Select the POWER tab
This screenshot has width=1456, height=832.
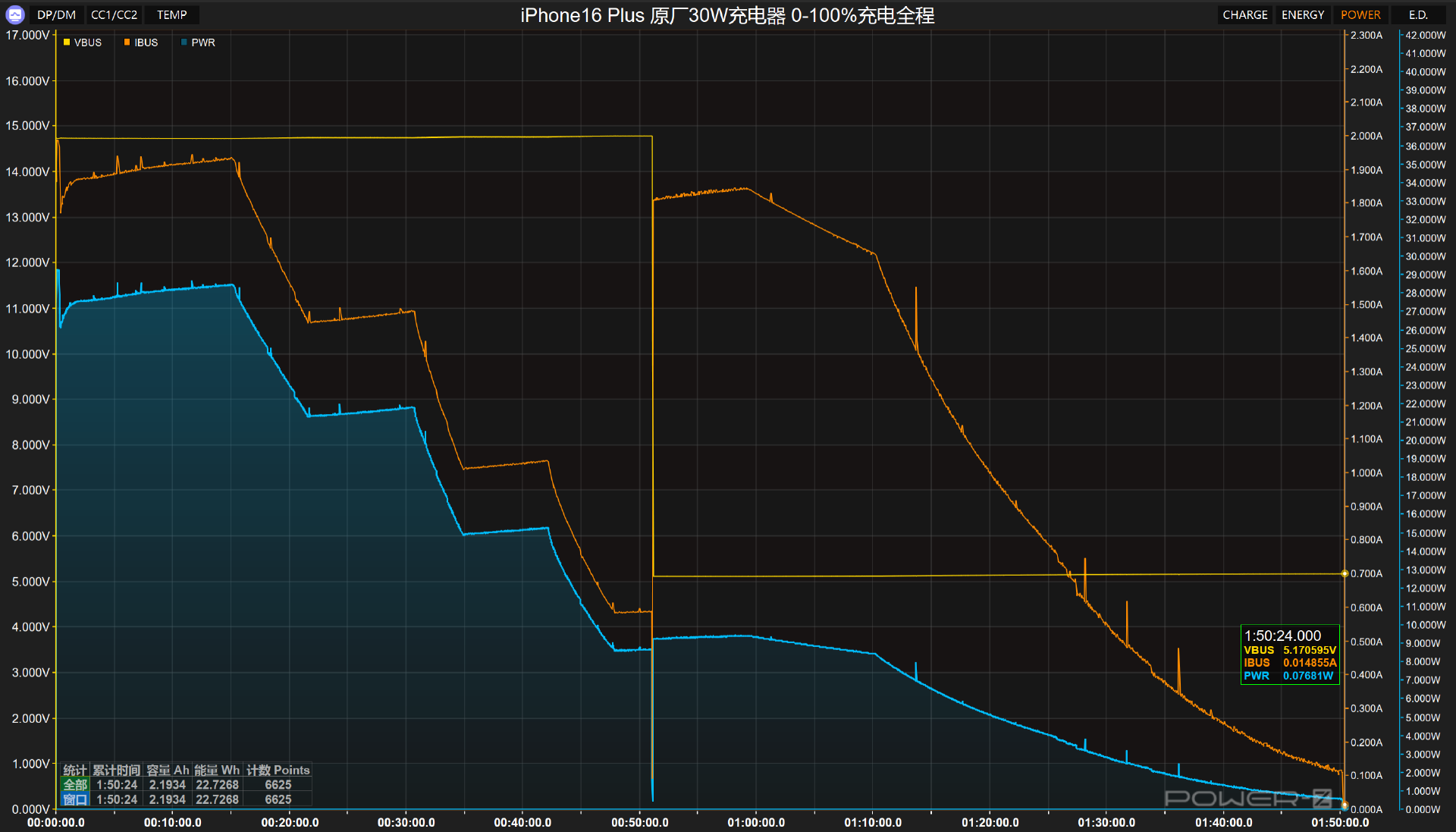click(1360, 15)
